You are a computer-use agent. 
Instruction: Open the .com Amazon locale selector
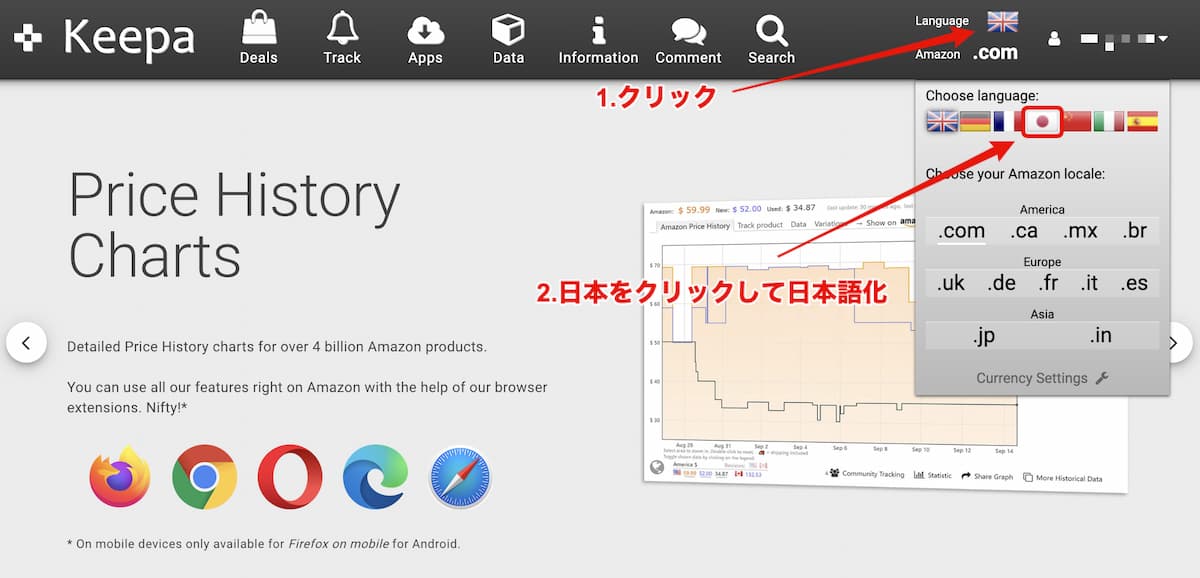994,52
